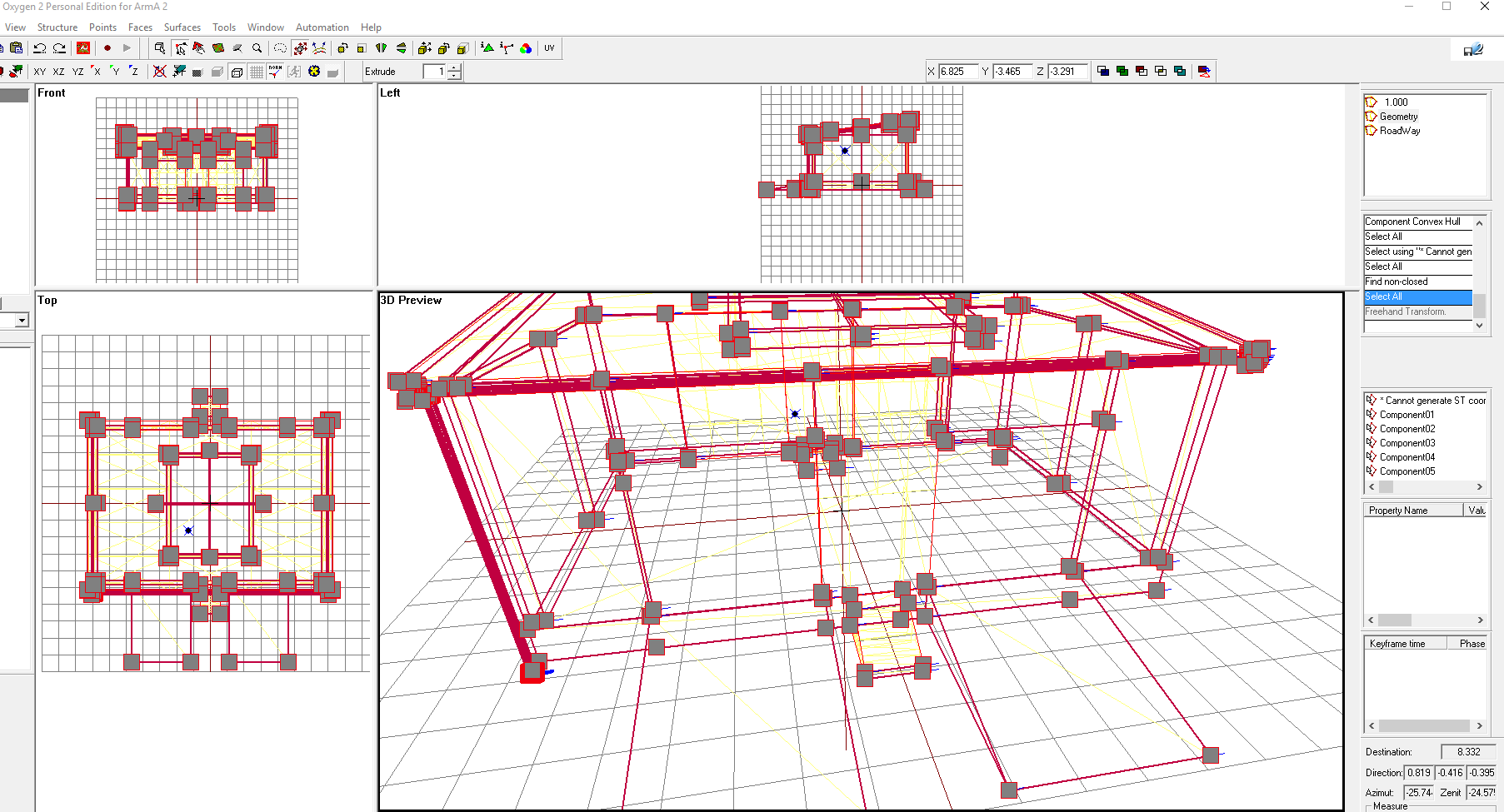Open the Faces menu

(140, 27)
